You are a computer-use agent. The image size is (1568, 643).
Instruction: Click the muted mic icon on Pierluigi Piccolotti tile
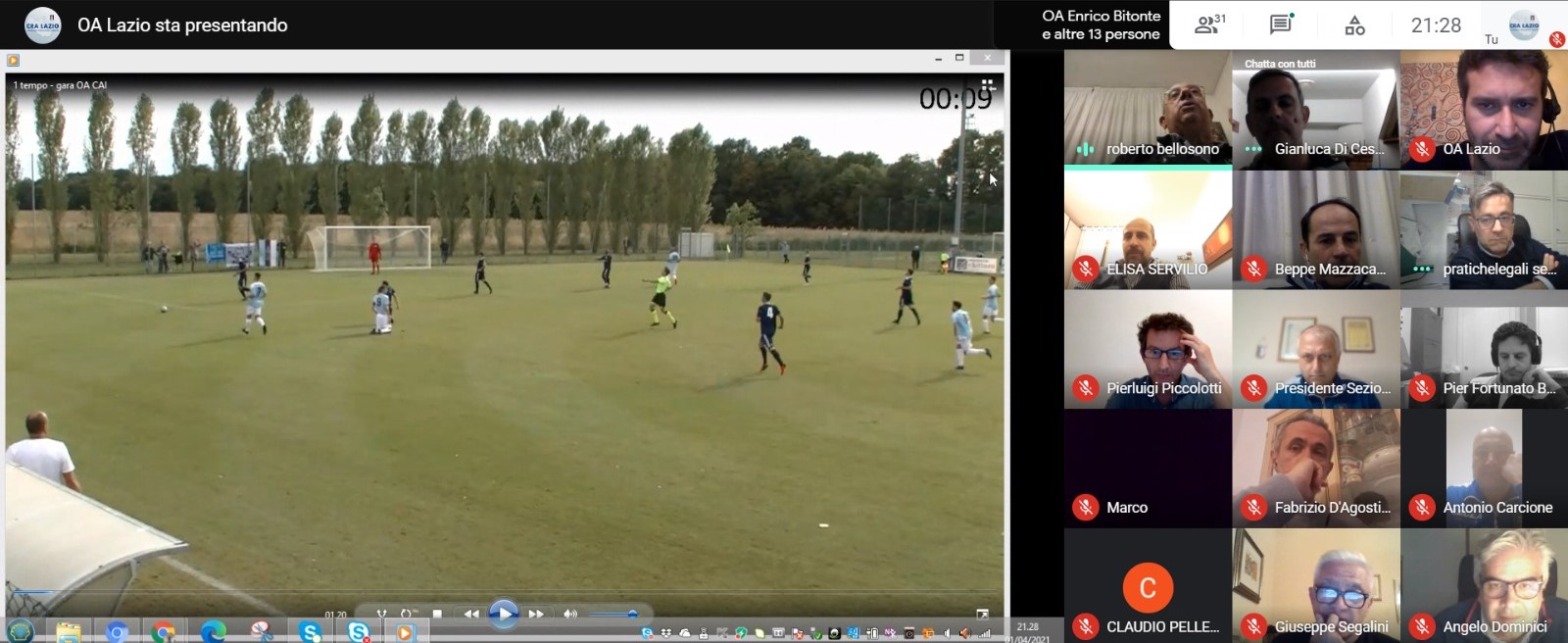pos(1085,388)
